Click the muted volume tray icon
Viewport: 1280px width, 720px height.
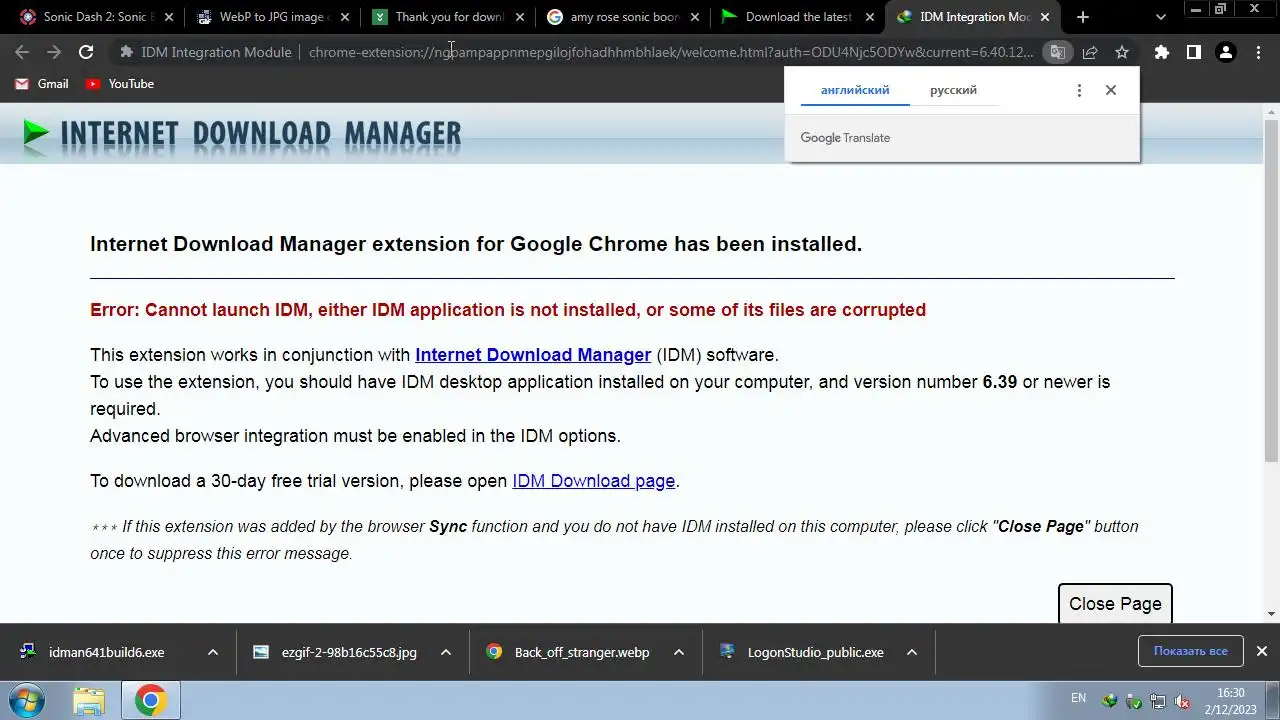(x=1181, y=701)
